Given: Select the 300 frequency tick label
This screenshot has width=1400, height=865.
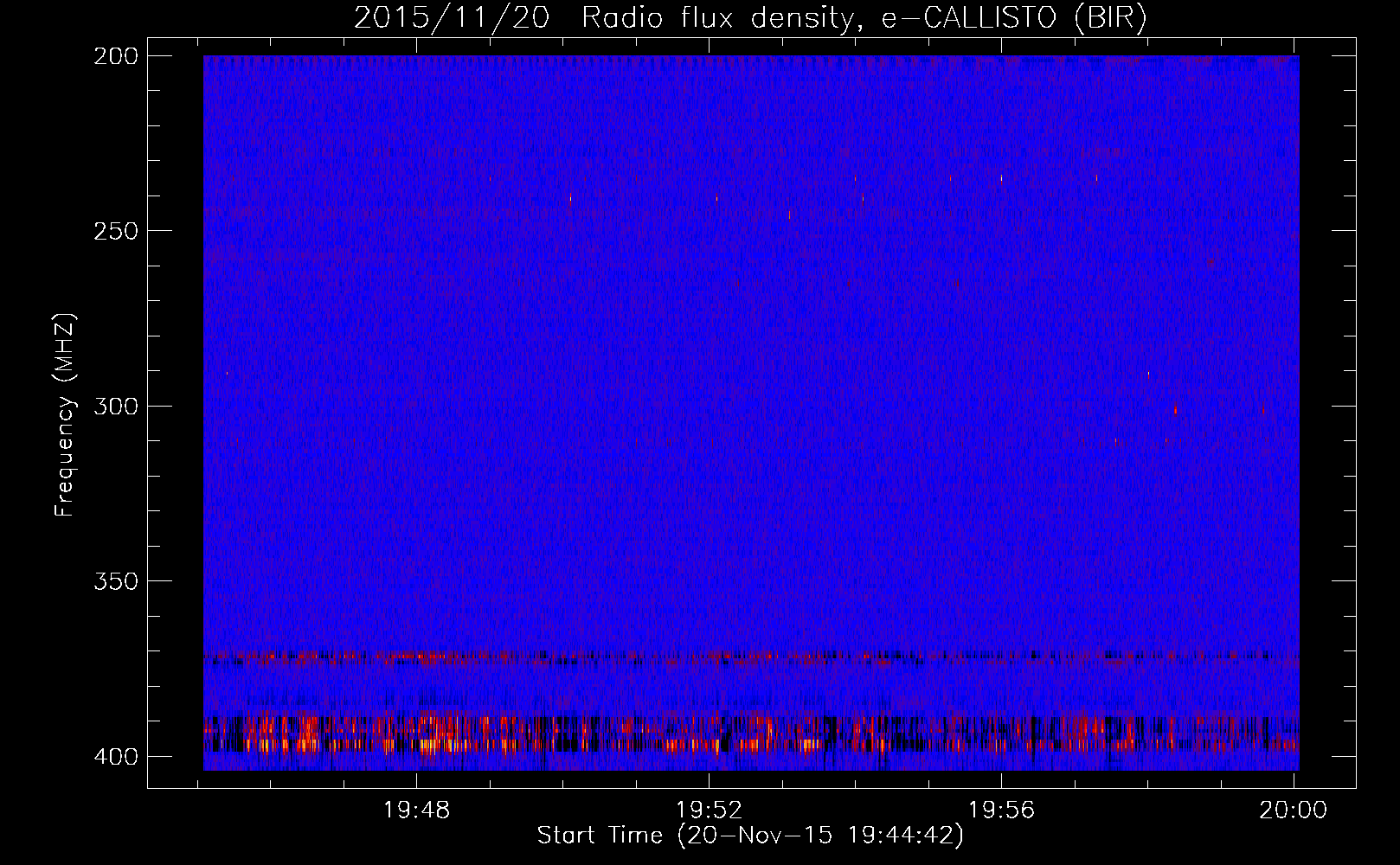Looking at the screenshot, I should (115, 406).
